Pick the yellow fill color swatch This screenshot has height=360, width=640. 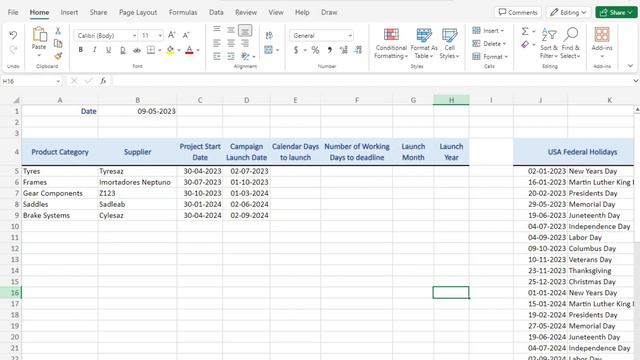170,50
